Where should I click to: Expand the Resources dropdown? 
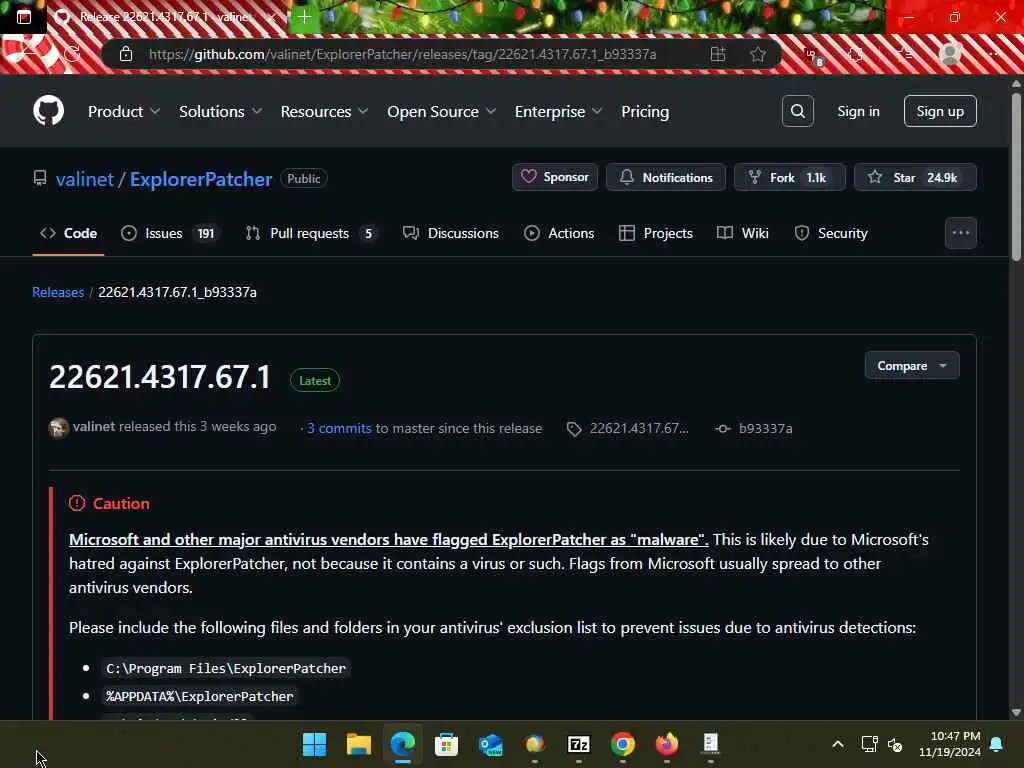point(325,112)
